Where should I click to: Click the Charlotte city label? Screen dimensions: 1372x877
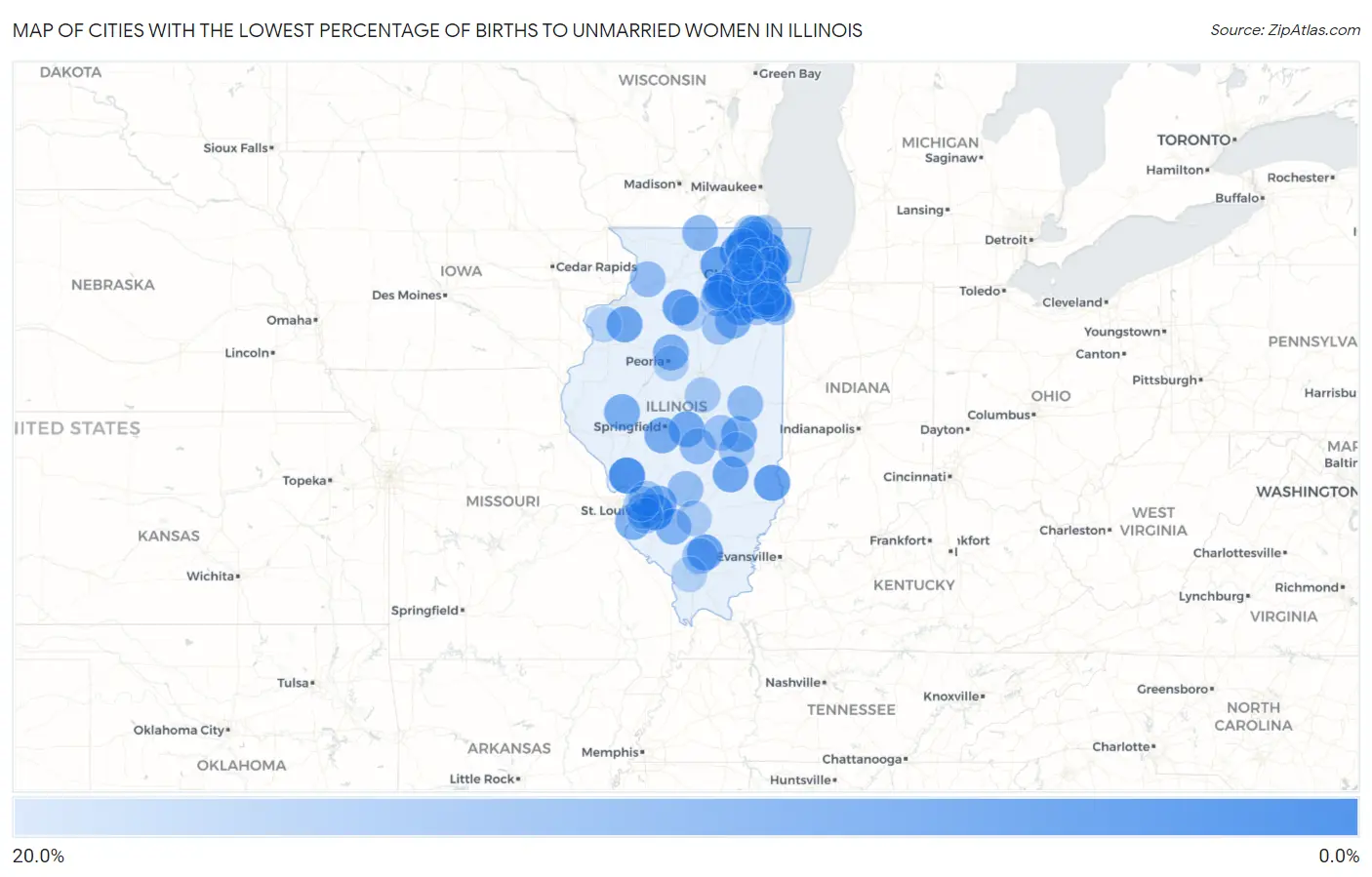click(1123, 746)
